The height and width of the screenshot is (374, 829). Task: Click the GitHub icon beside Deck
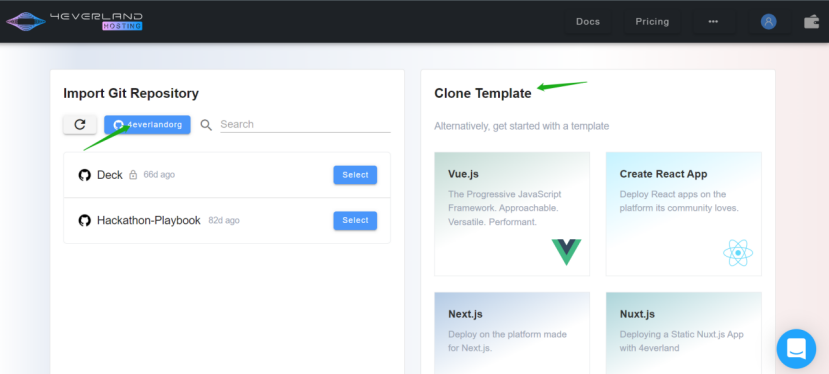click(x=85, y=175)
